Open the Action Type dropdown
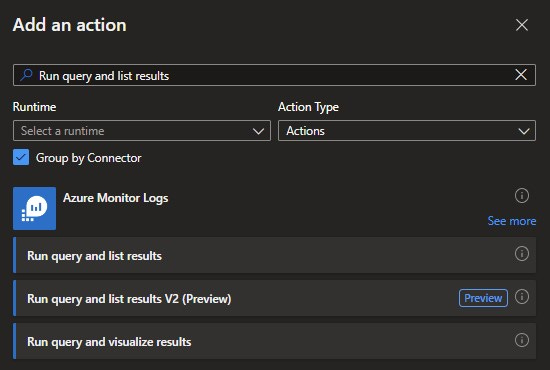550x370 pixels. pos(407,131)
